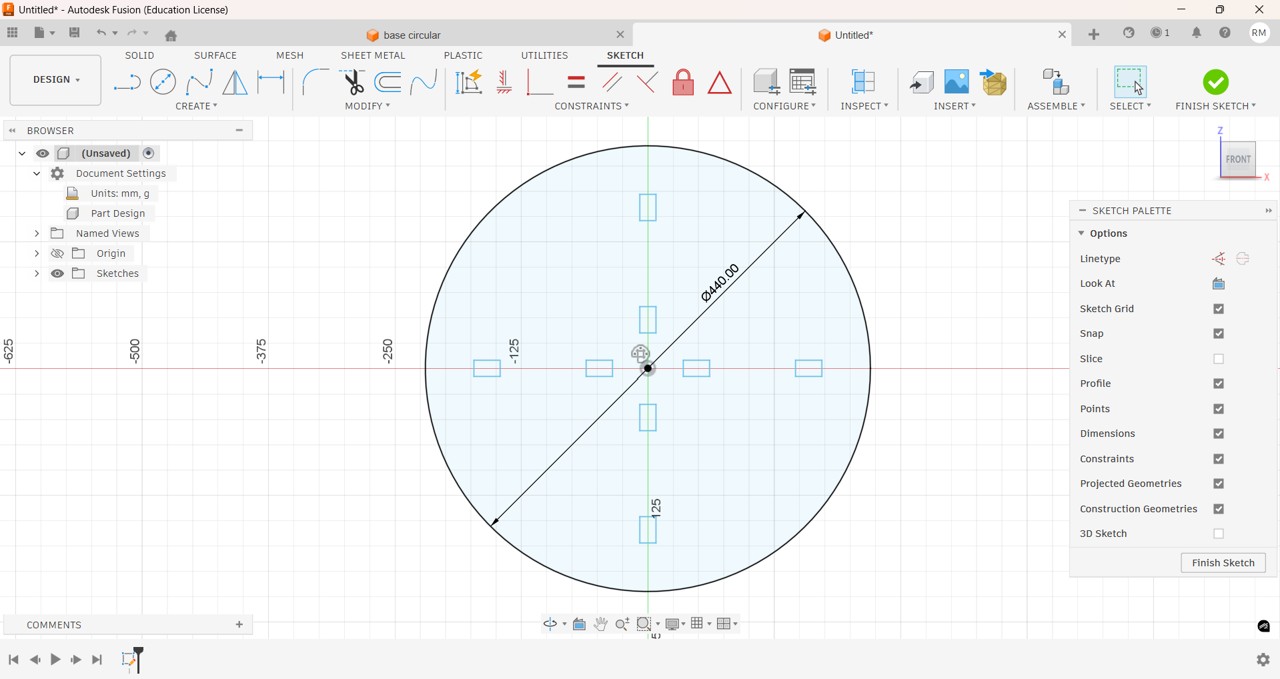This screenshot has width=1280, height=679.
Task: Open timeline settings gear
Action: [x=1263, y=660]
